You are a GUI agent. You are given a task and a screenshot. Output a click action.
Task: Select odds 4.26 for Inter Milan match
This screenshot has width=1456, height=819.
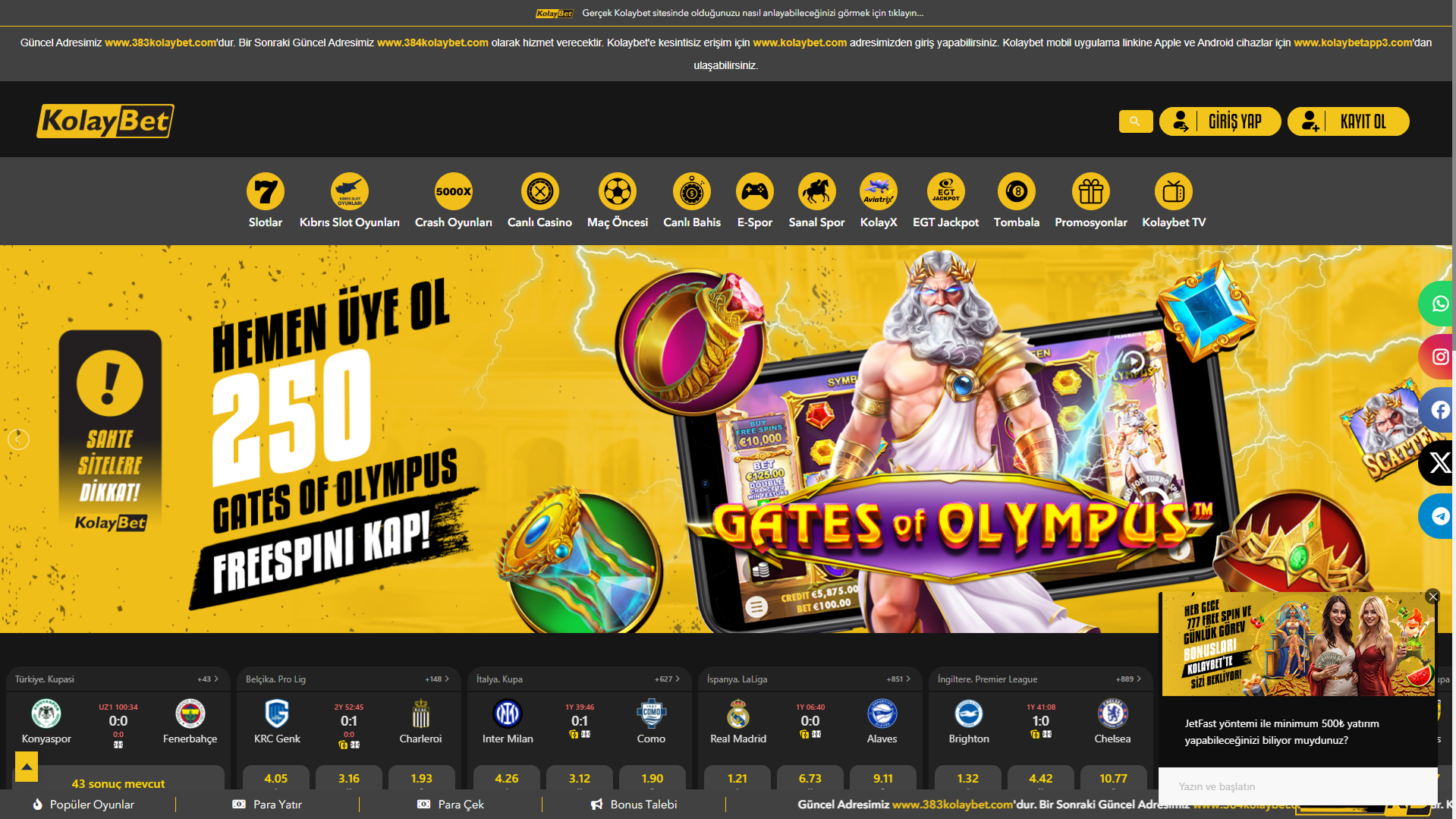point(507,778)
